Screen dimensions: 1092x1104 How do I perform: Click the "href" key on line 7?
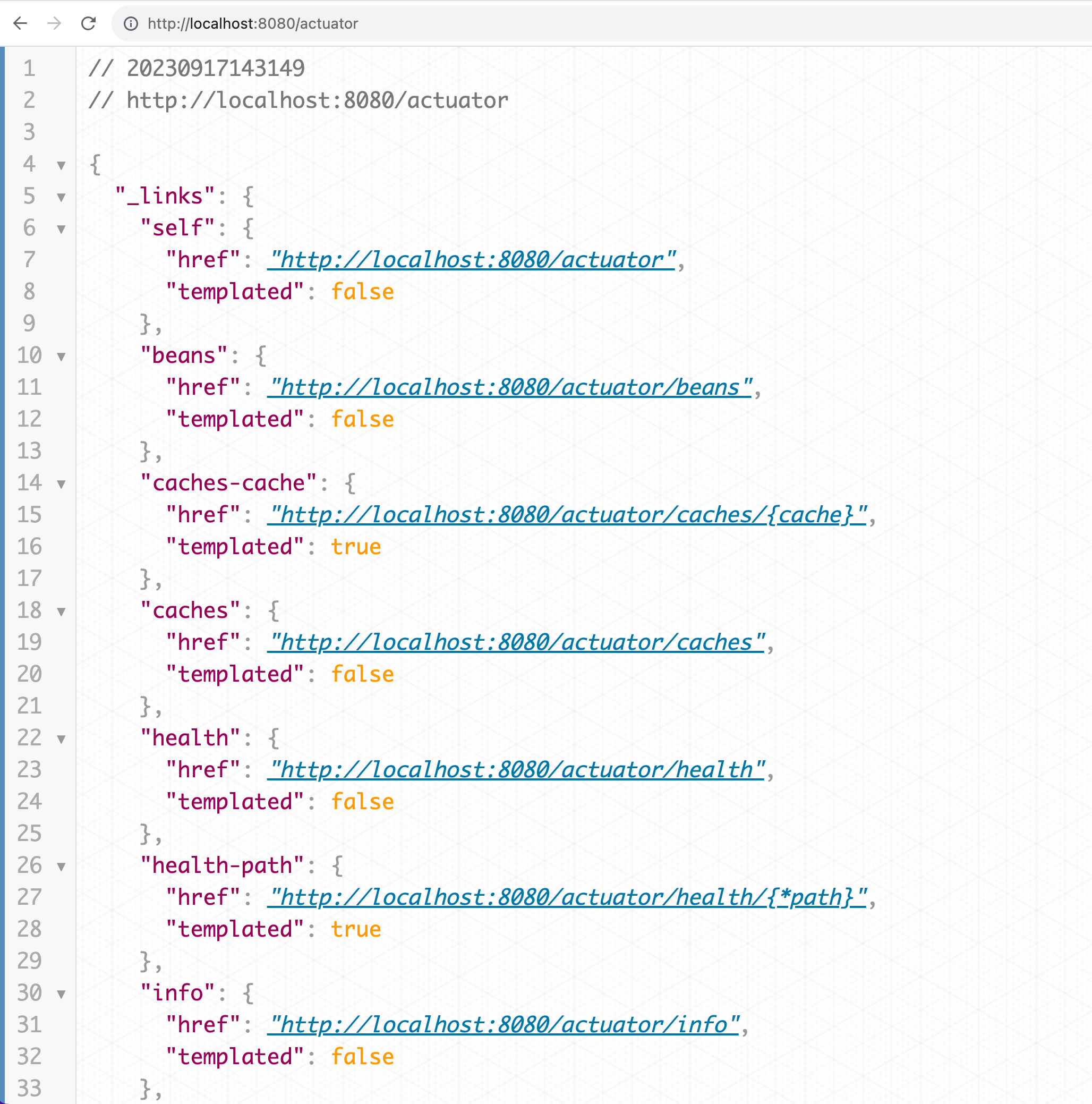point(203,260)
